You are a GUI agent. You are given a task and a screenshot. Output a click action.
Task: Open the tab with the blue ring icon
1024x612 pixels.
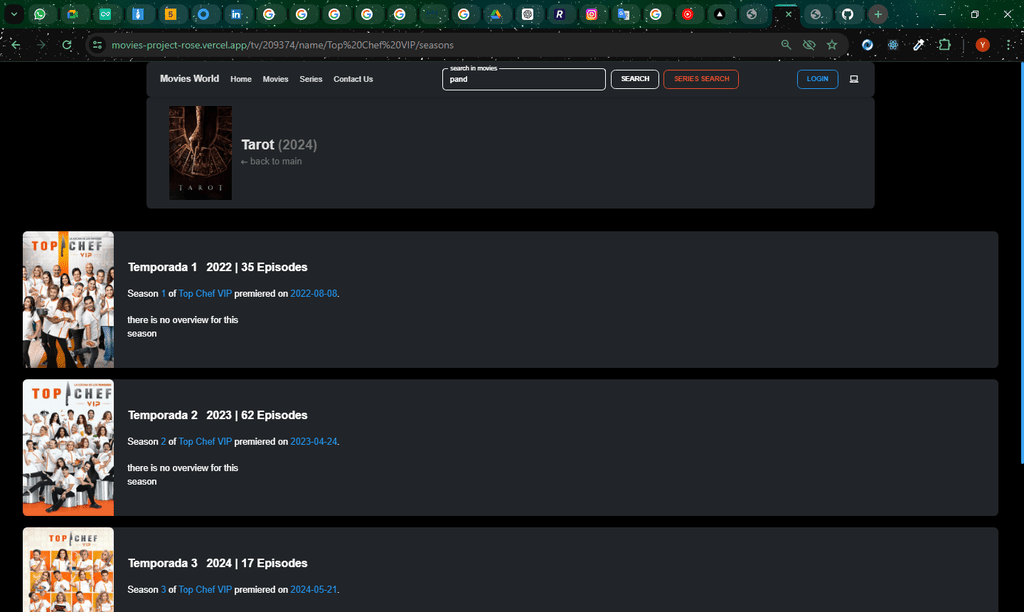tap(203, 14)
